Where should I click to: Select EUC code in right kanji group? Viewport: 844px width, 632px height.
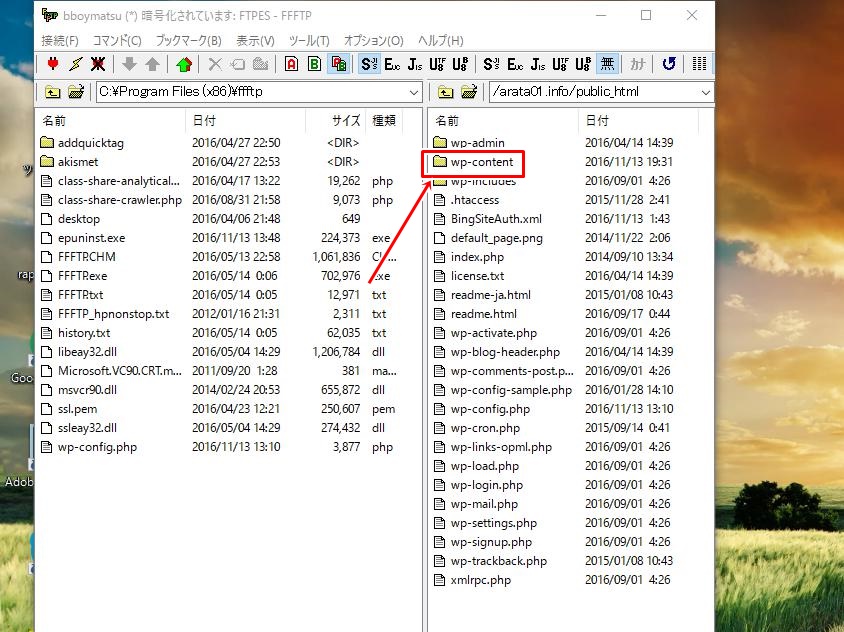(515, 64)
